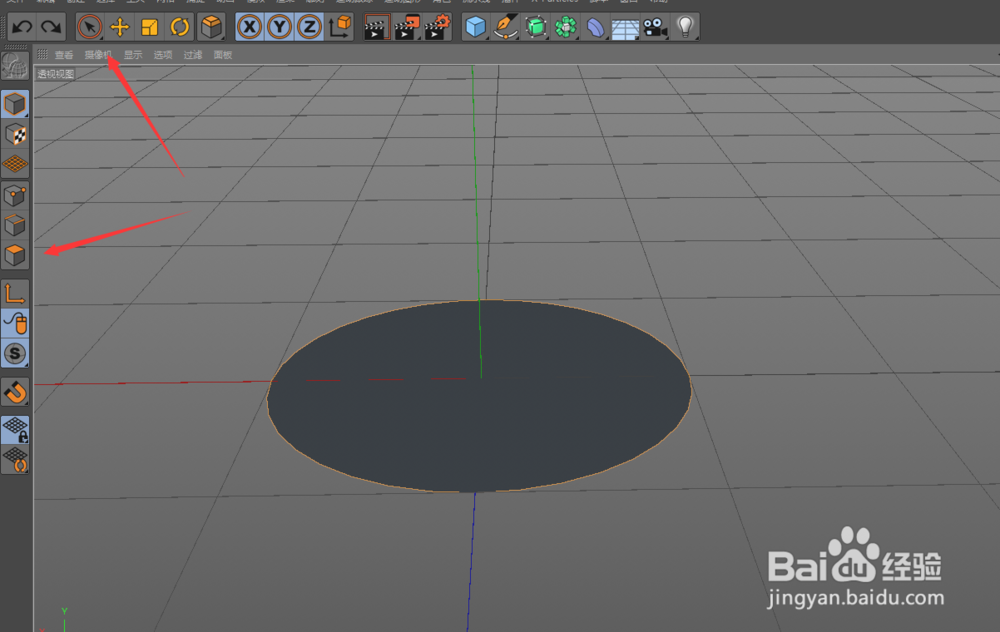Switch to Workplane mode orange grid
The width and height of the screenshot is (1000, 632).
15,164
